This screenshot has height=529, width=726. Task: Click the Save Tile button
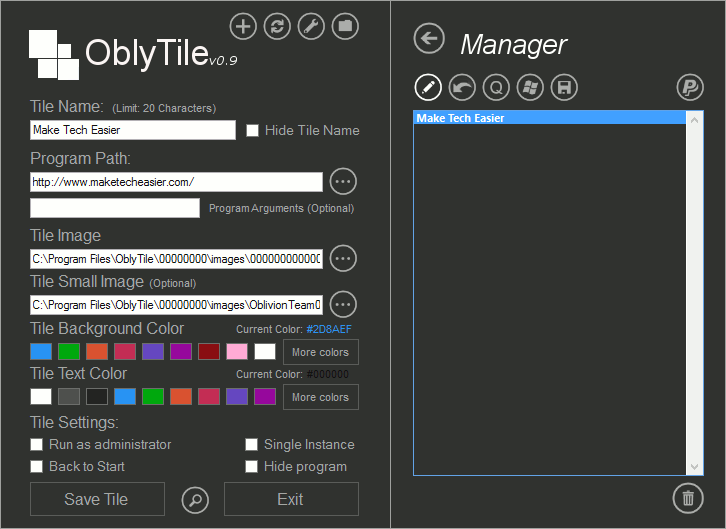click(x=97, y=499)
